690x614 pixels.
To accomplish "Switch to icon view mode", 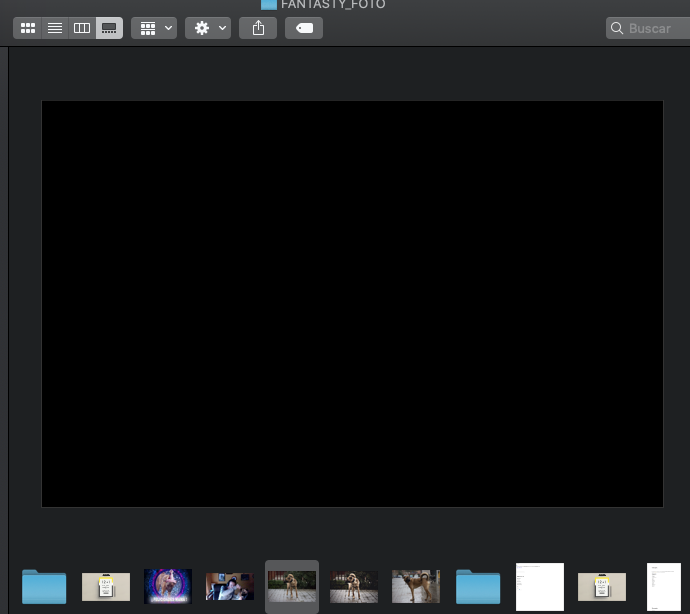I will click(x=28, y=28).
